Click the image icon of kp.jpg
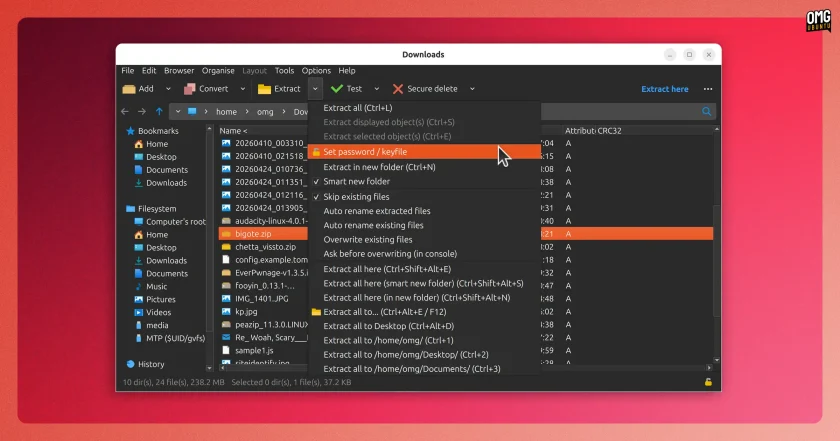 click(226, 311)
